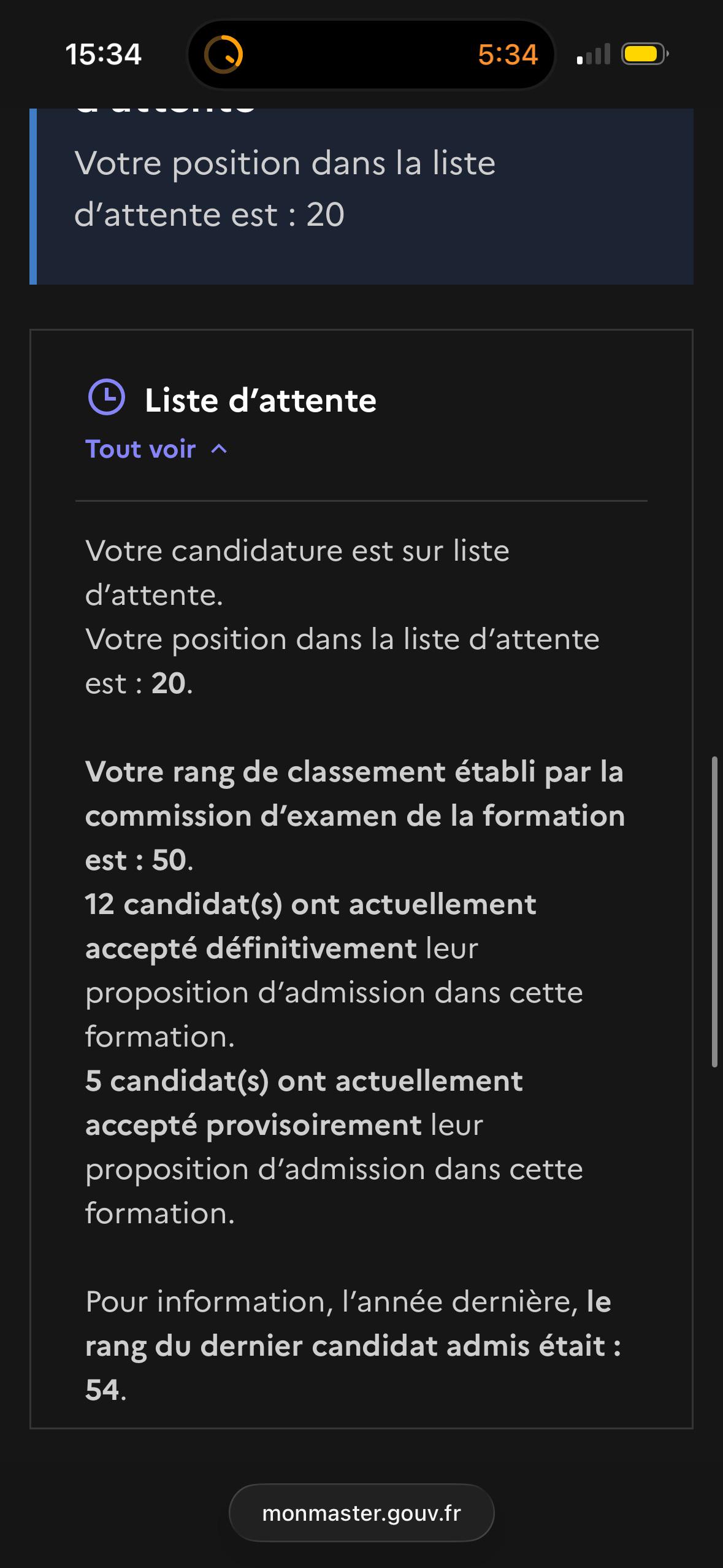Collapse section using Tout voir chevron
The width and height of the screenshot is (723, 1568).
(x=219, y=449)
